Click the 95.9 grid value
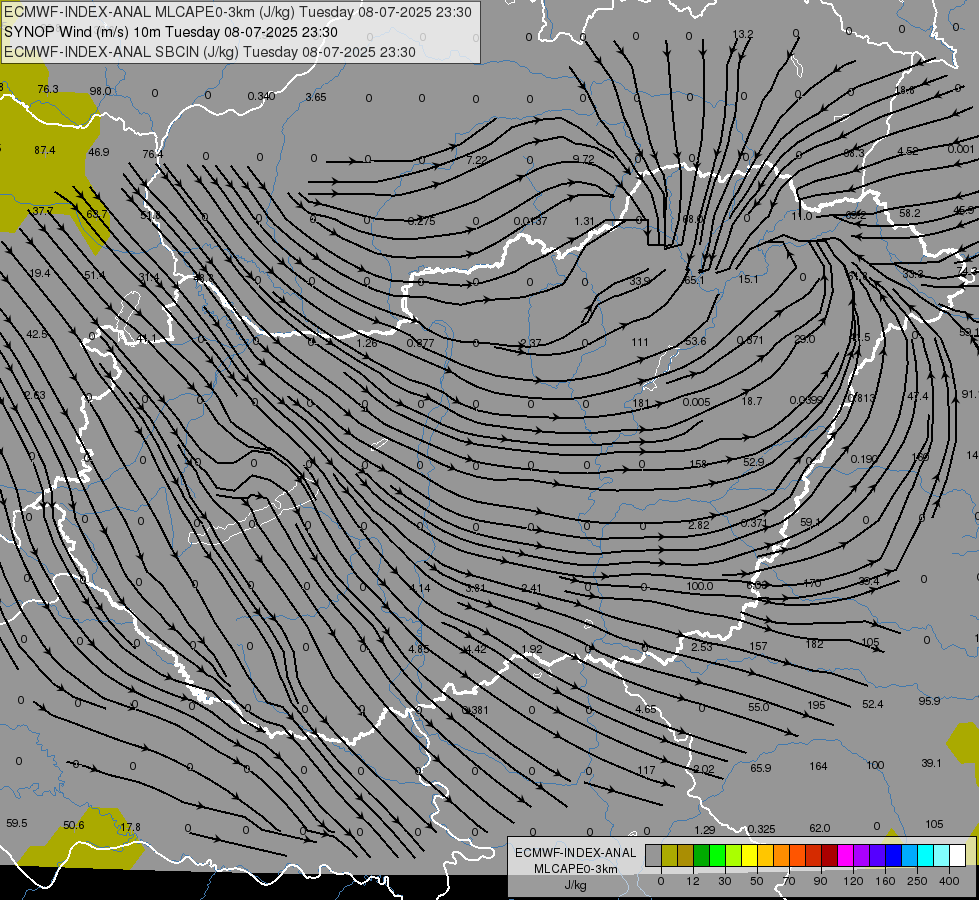The image size is (979, 900). coord(929,701)
